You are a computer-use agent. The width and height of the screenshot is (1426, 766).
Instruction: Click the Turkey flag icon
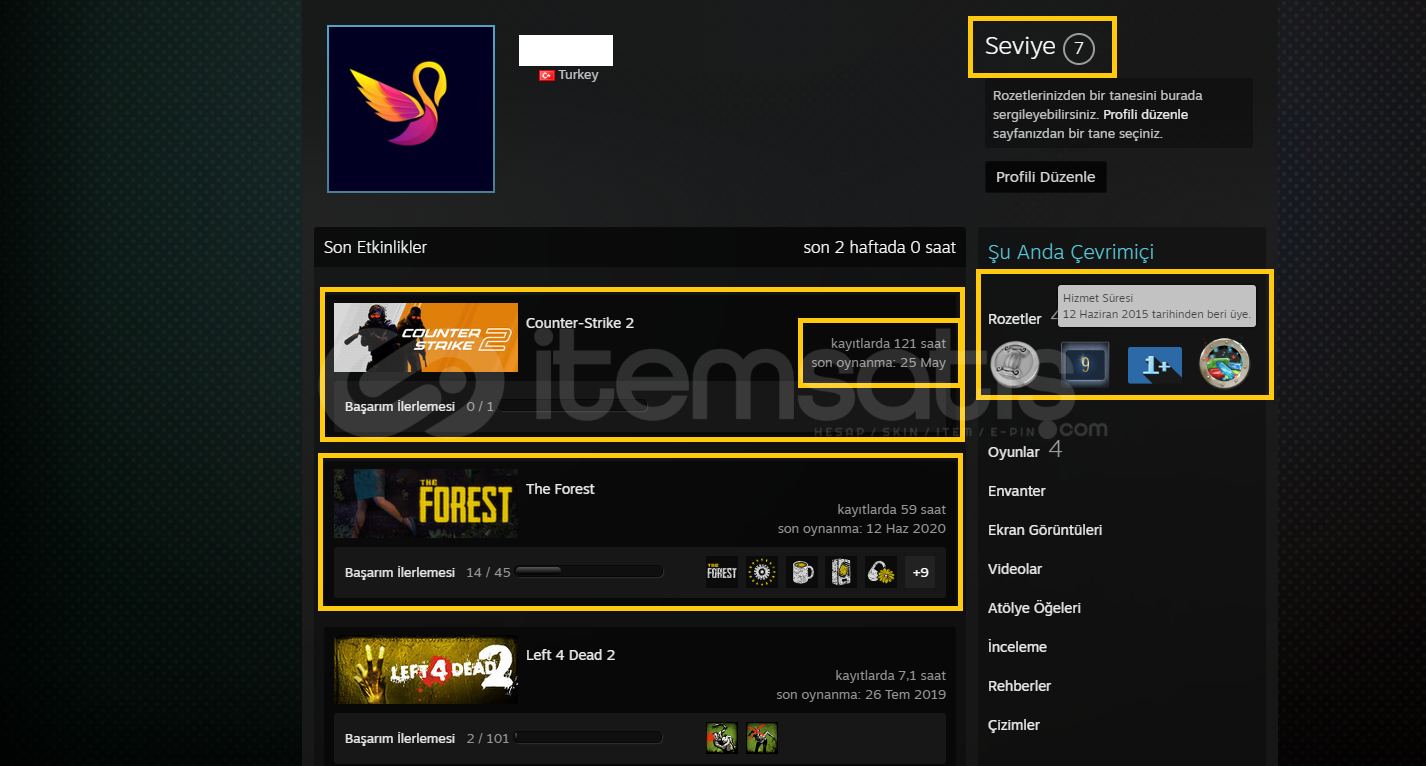547,75
